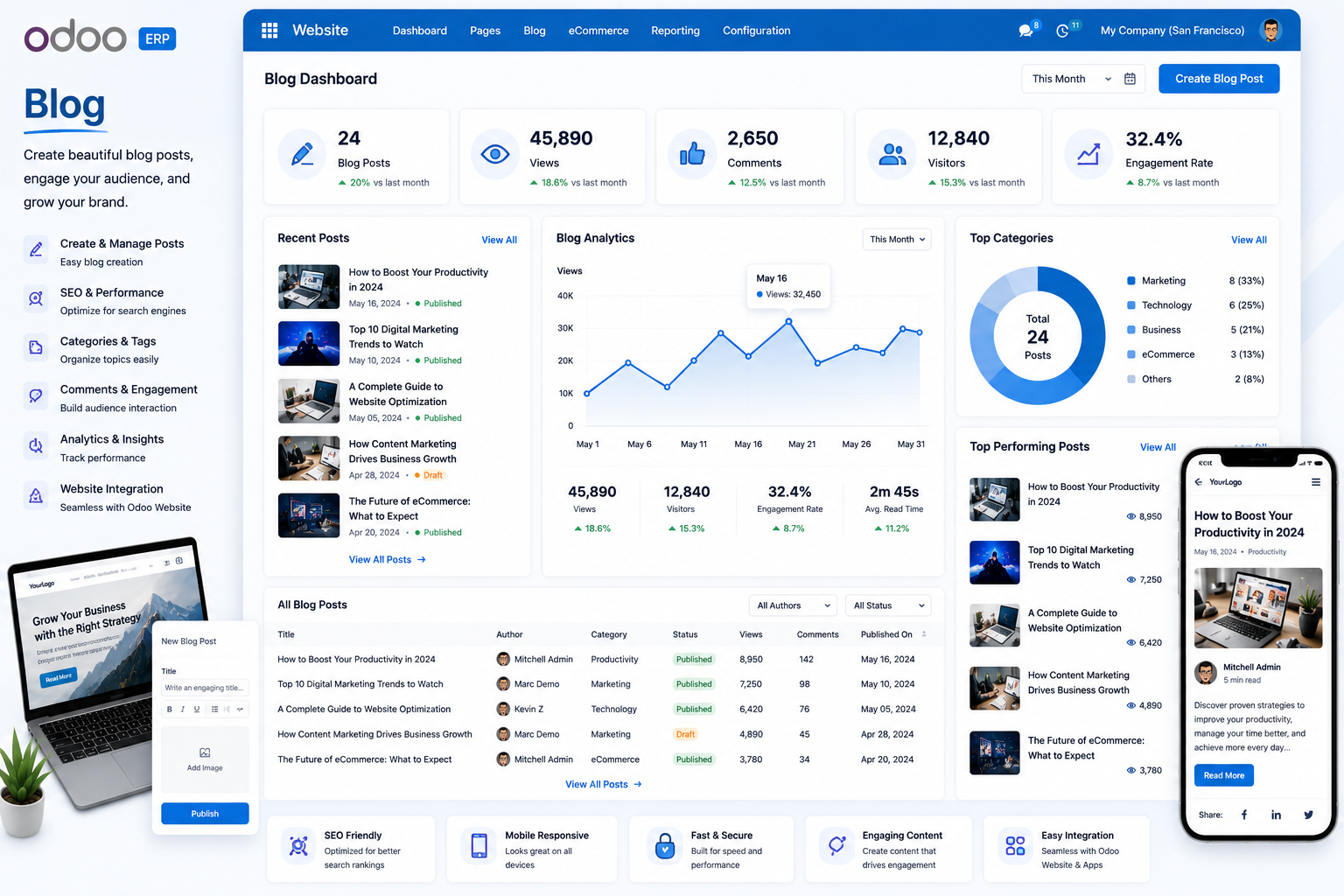Click the SEO & Performance icon
This screenshot has height=896, width=1344.
(36, 299)
